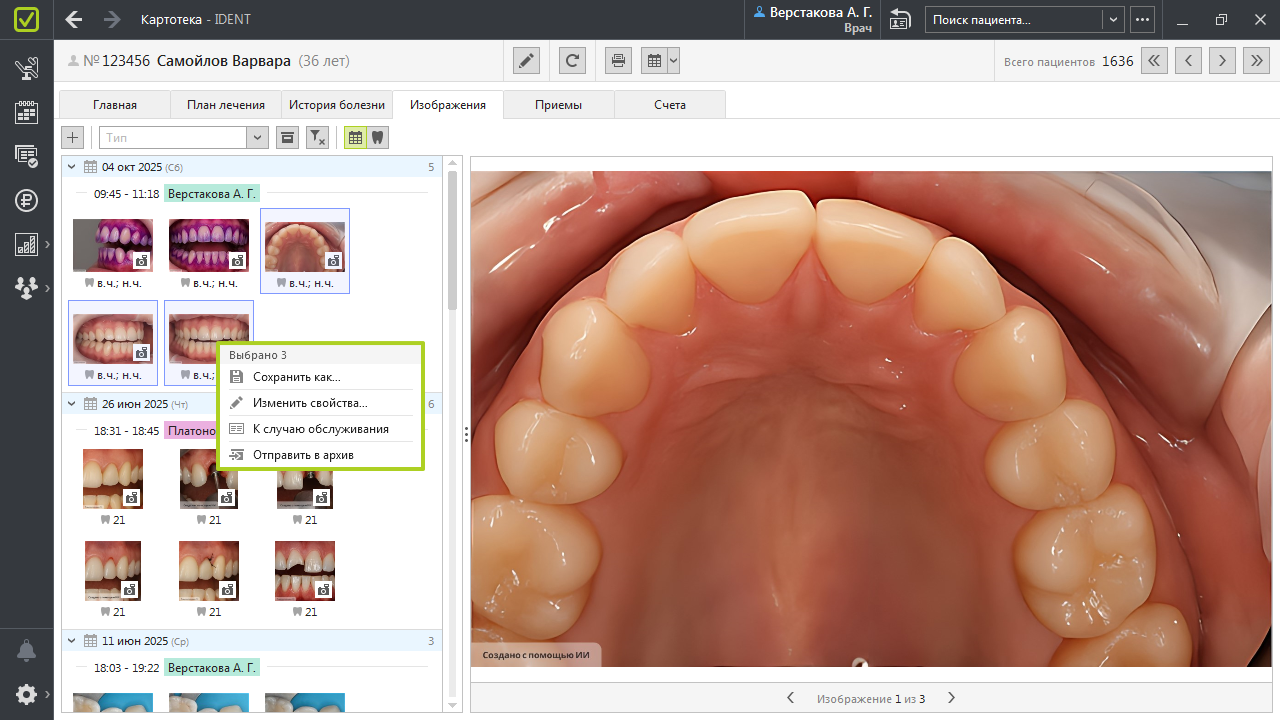Open the ruble finance section in sidebar

tap(26, 200)
